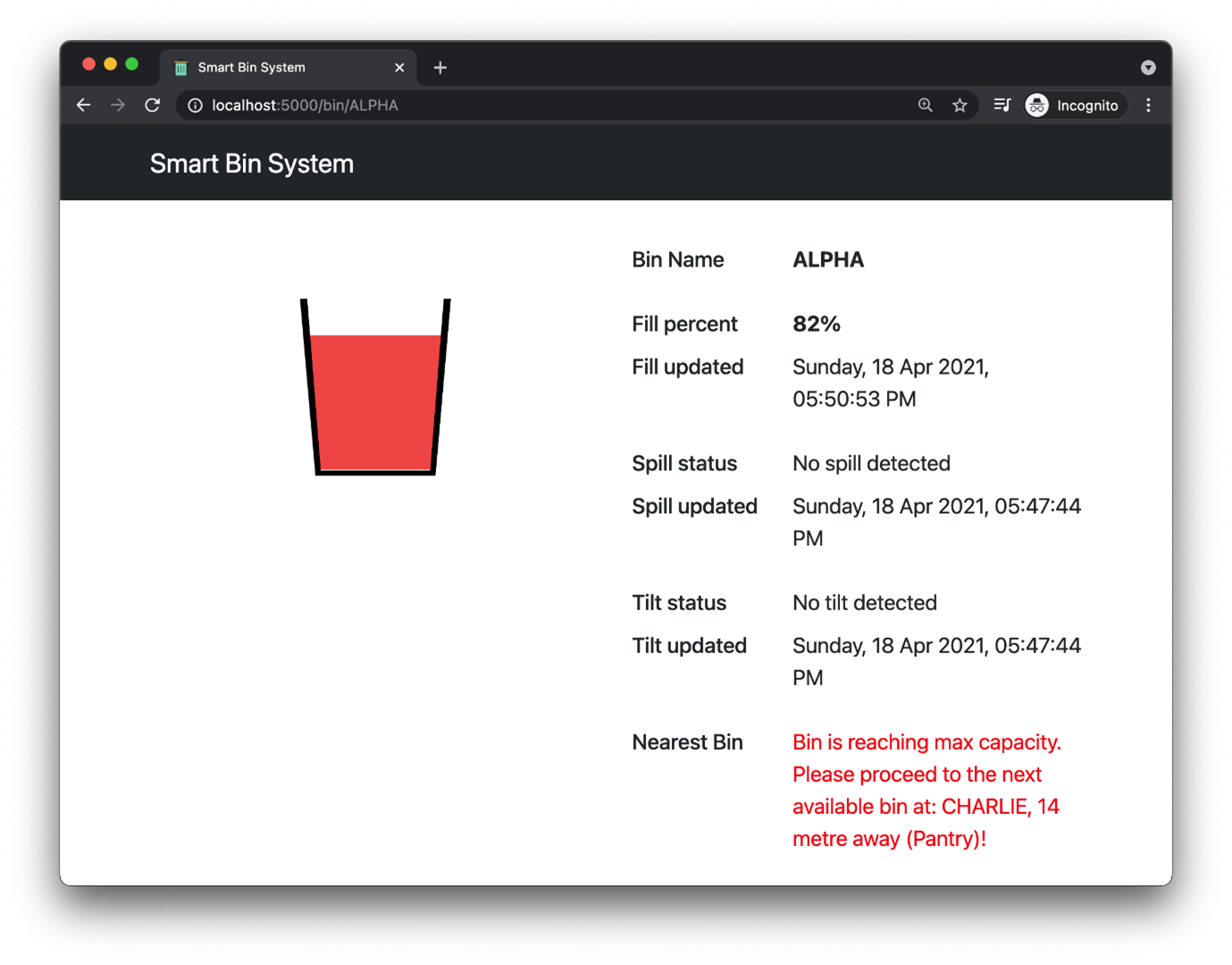
Task: Bookmark this page with the star icon
Action: click(960, 105)
